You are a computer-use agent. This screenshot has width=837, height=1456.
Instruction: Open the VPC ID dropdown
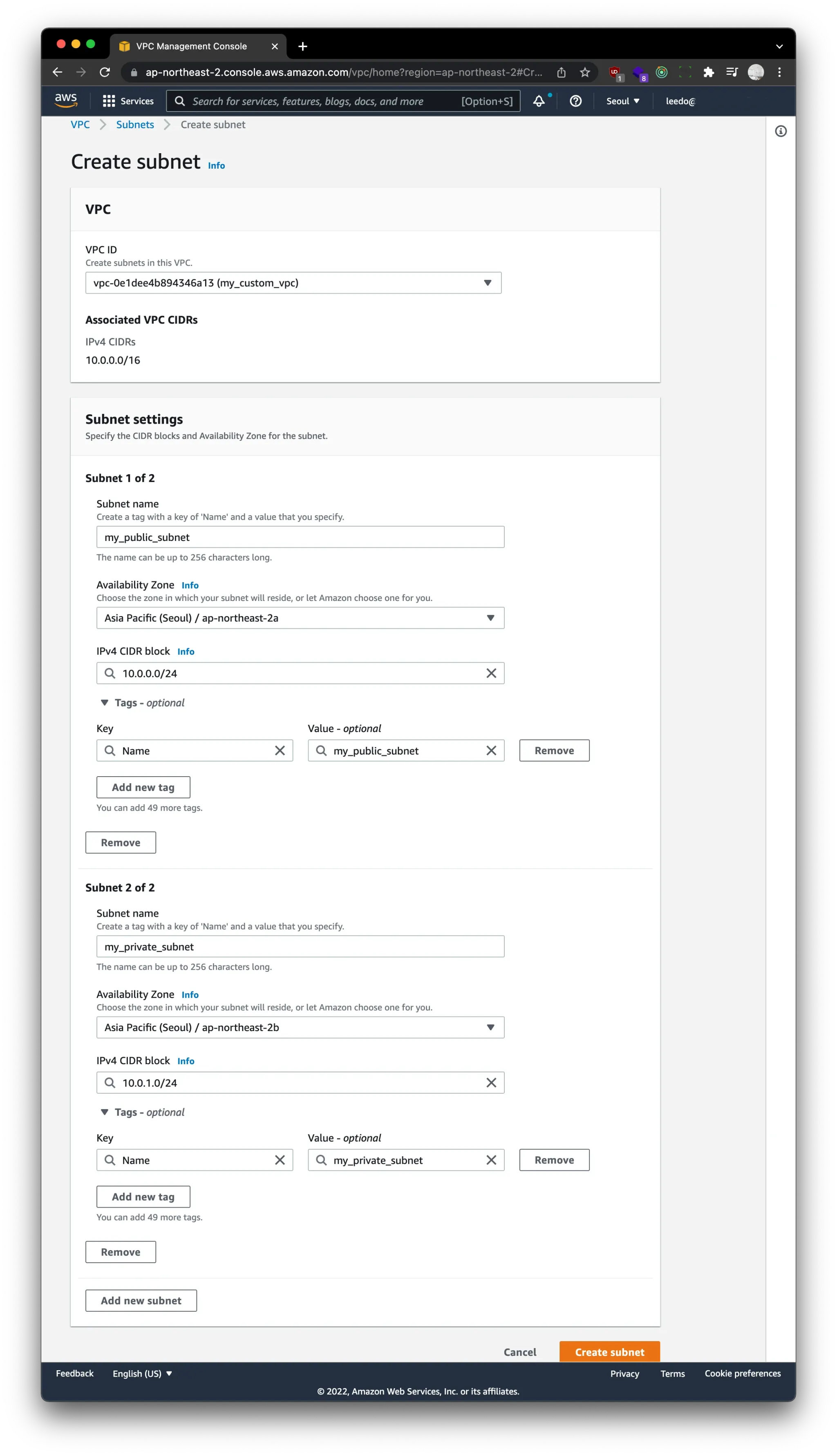pyautogui.click(x=293, y=283)
